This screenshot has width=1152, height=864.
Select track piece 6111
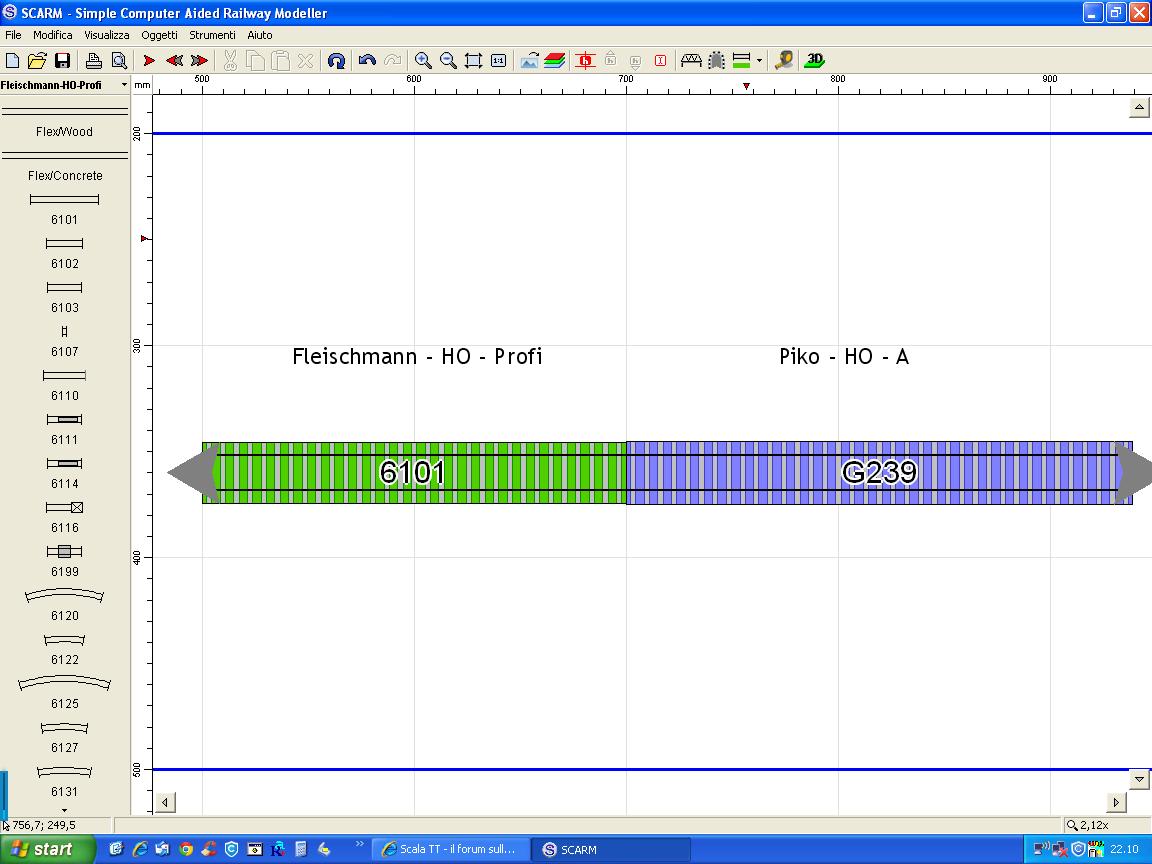point(65,430)
